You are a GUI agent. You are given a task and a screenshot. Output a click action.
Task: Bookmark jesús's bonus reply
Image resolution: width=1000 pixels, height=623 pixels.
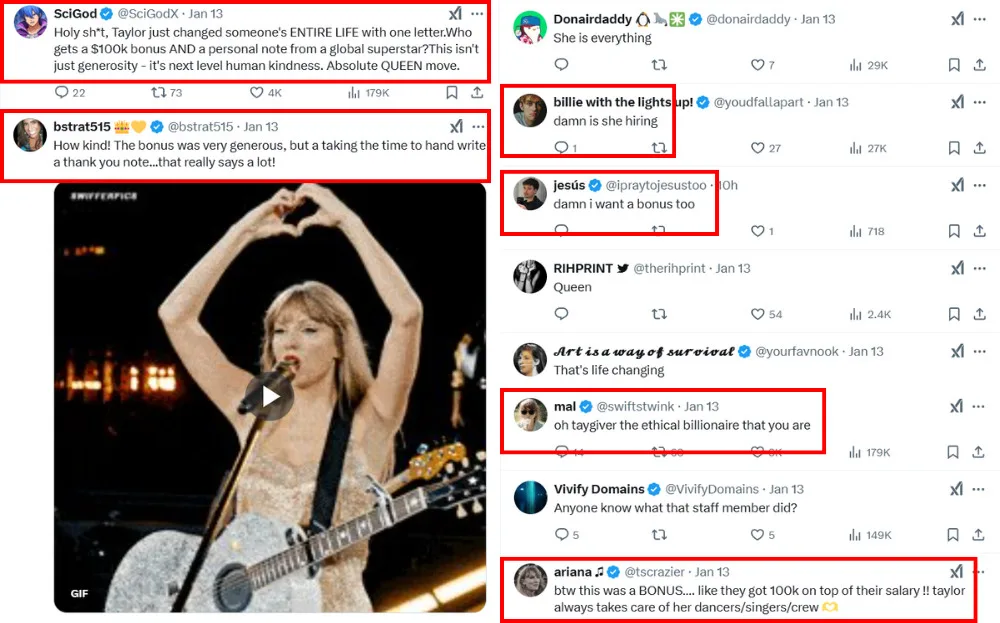[x=954, y=231]
